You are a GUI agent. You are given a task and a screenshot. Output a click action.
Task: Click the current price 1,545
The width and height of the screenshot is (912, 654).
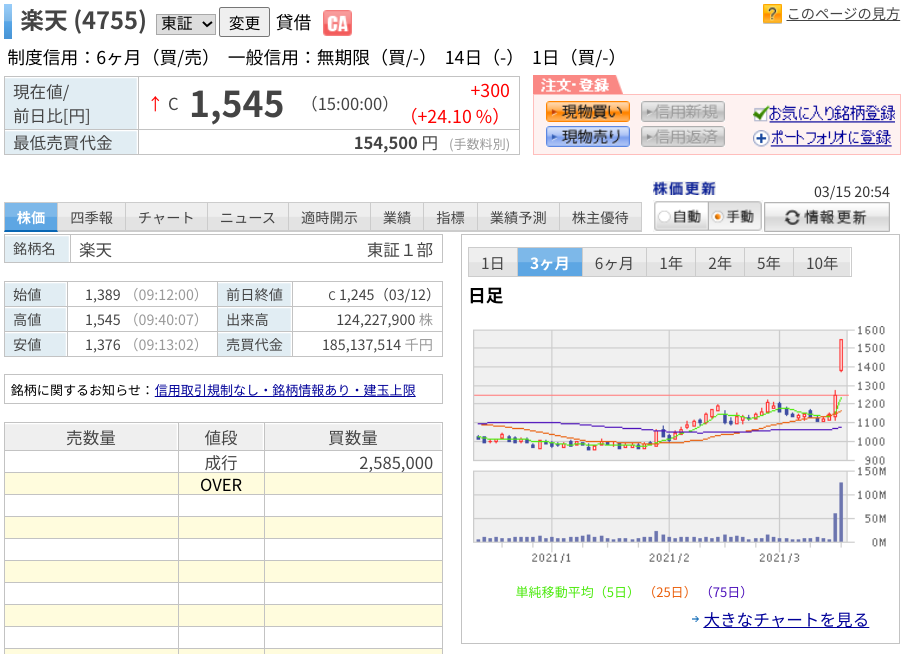[x=237, y=105]
